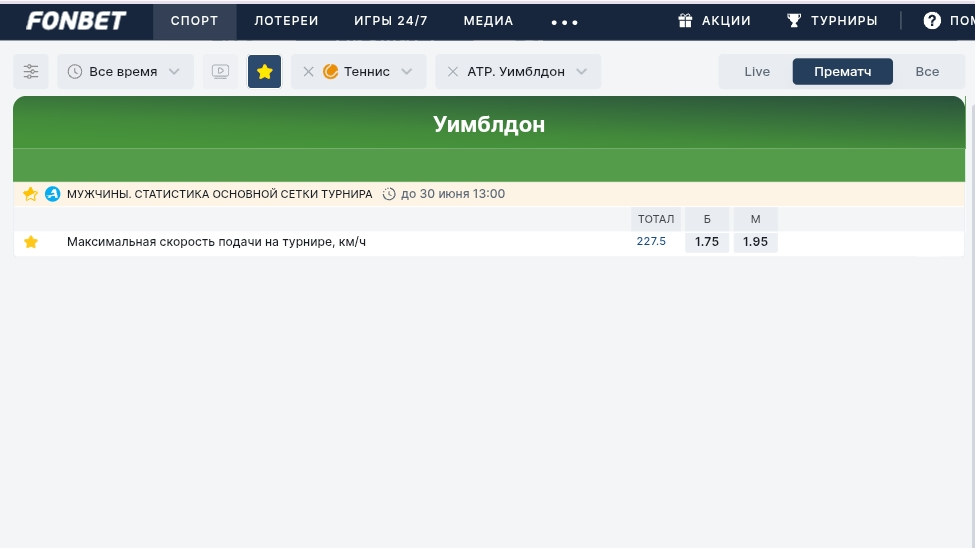The image size is (975, 548).
Task: Toggle the video broadcast filter icon
Action: 220,72
